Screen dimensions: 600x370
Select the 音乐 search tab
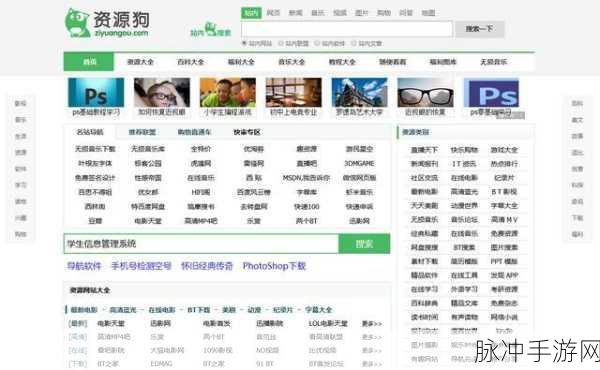(318, 13)
